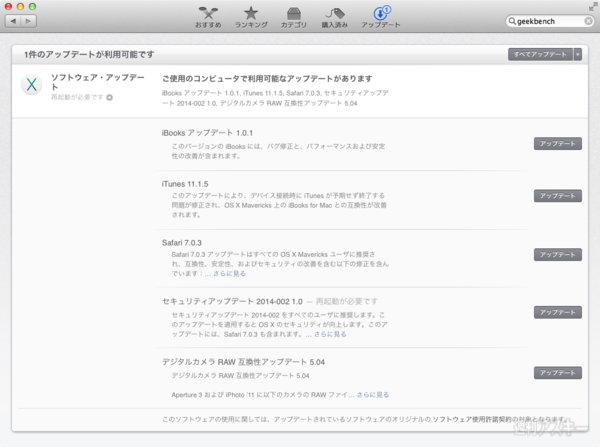The width and height of the screenshot is (600, 447).
Task: Click the iBooks アップデート 1.0.1 title
Action: (x=207, y=133)
